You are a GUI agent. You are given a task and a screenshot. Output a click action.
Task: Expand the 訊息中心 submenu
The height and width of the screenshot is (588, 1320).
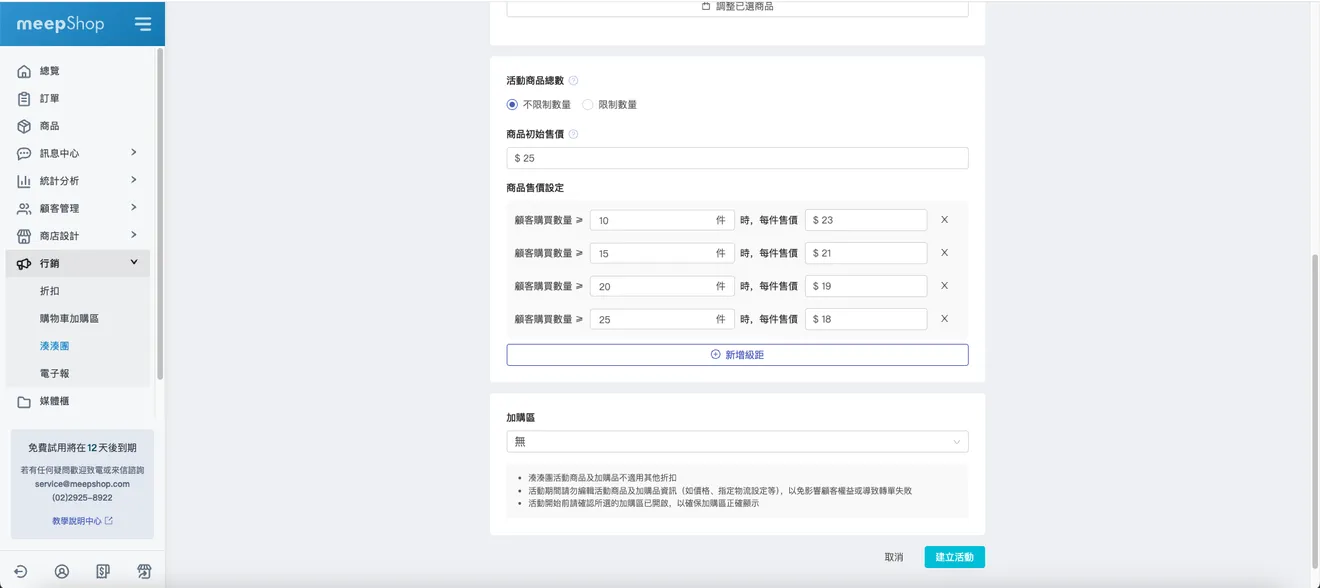tap(134, 153)
